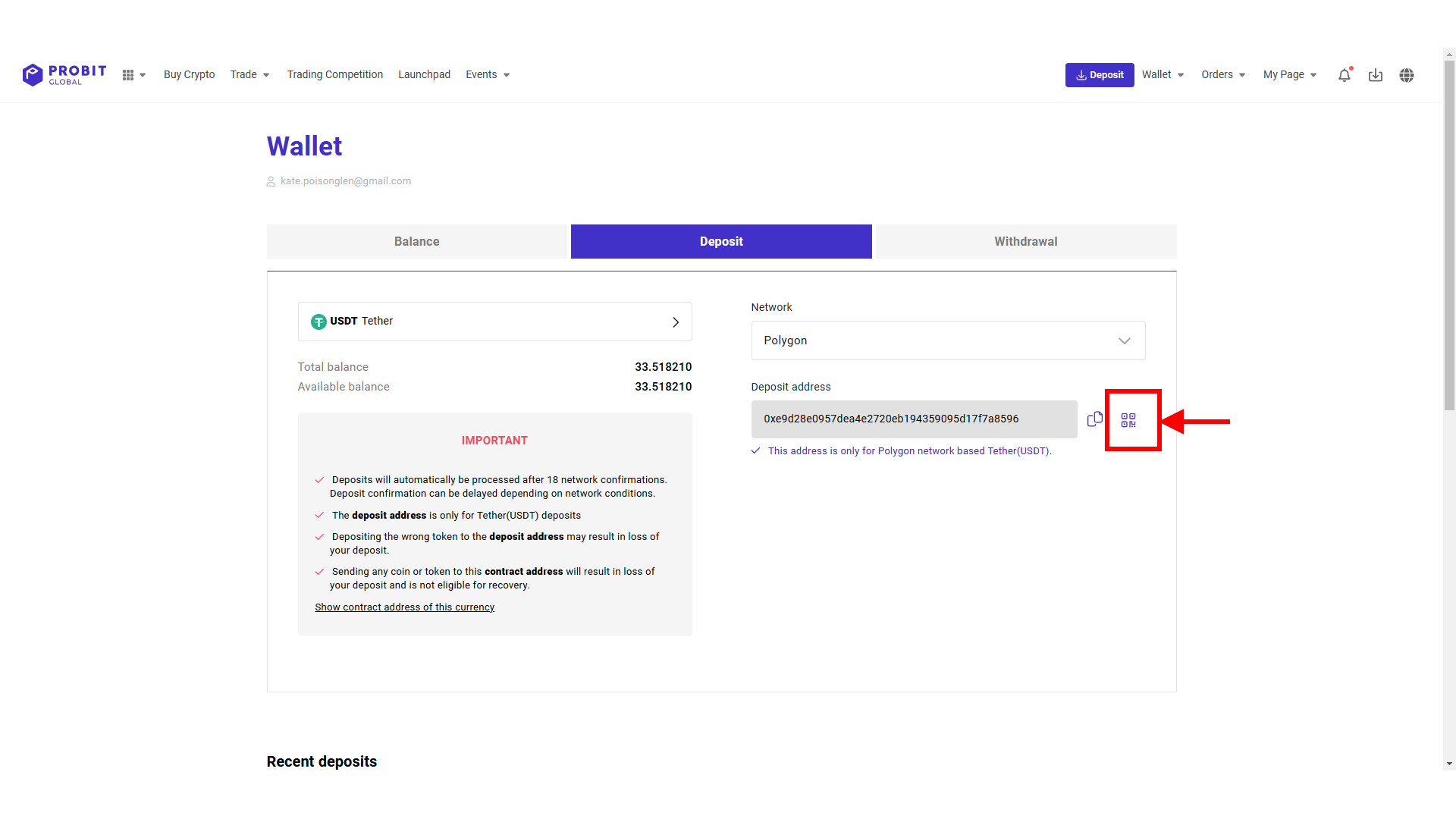Click the blue Deposit header button
This screenshot has height=819, width=1456.
[1100, 75]
